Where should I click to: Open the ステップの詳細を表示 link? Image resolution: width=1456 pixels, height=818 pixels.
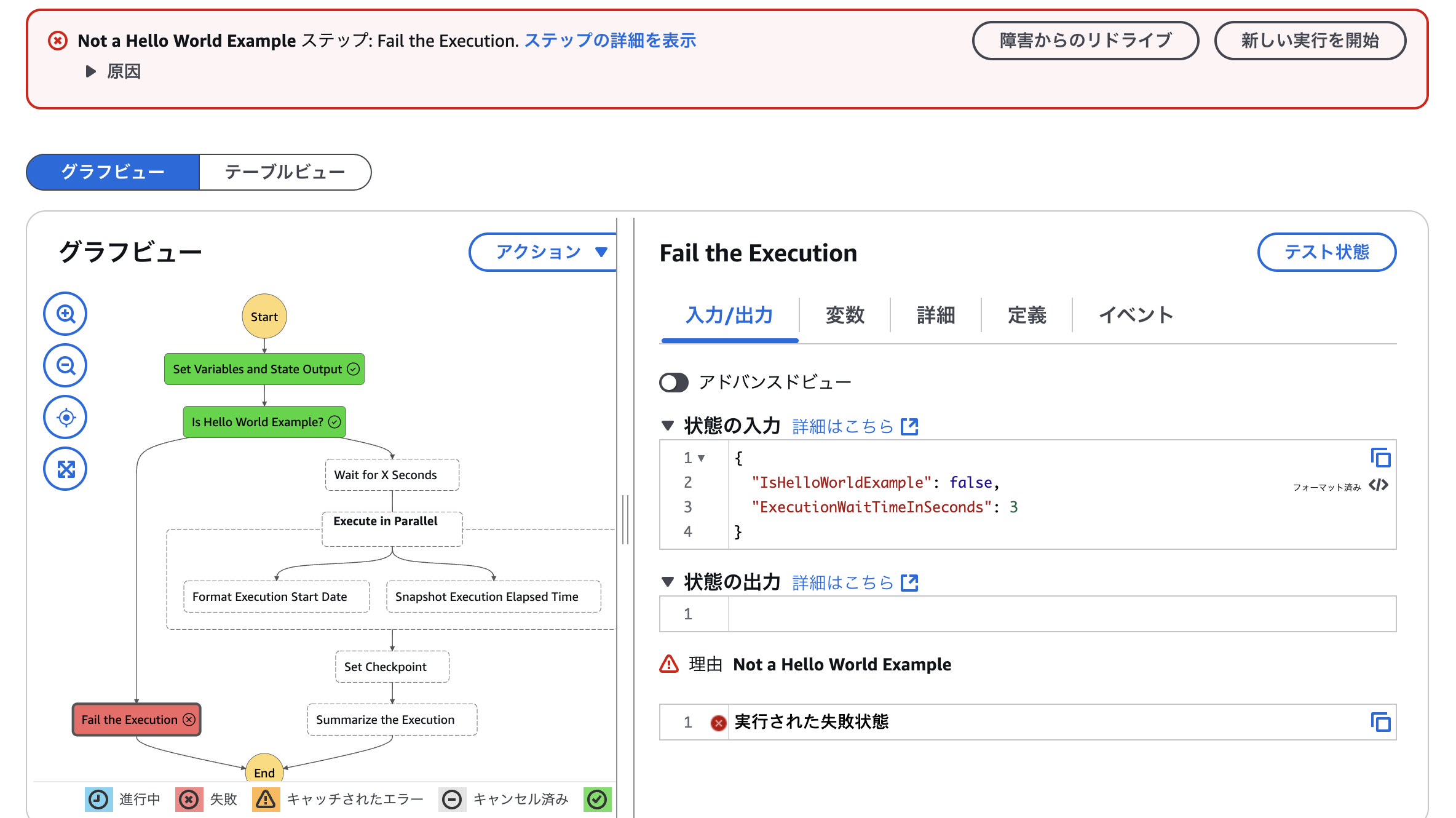(610, 41)
